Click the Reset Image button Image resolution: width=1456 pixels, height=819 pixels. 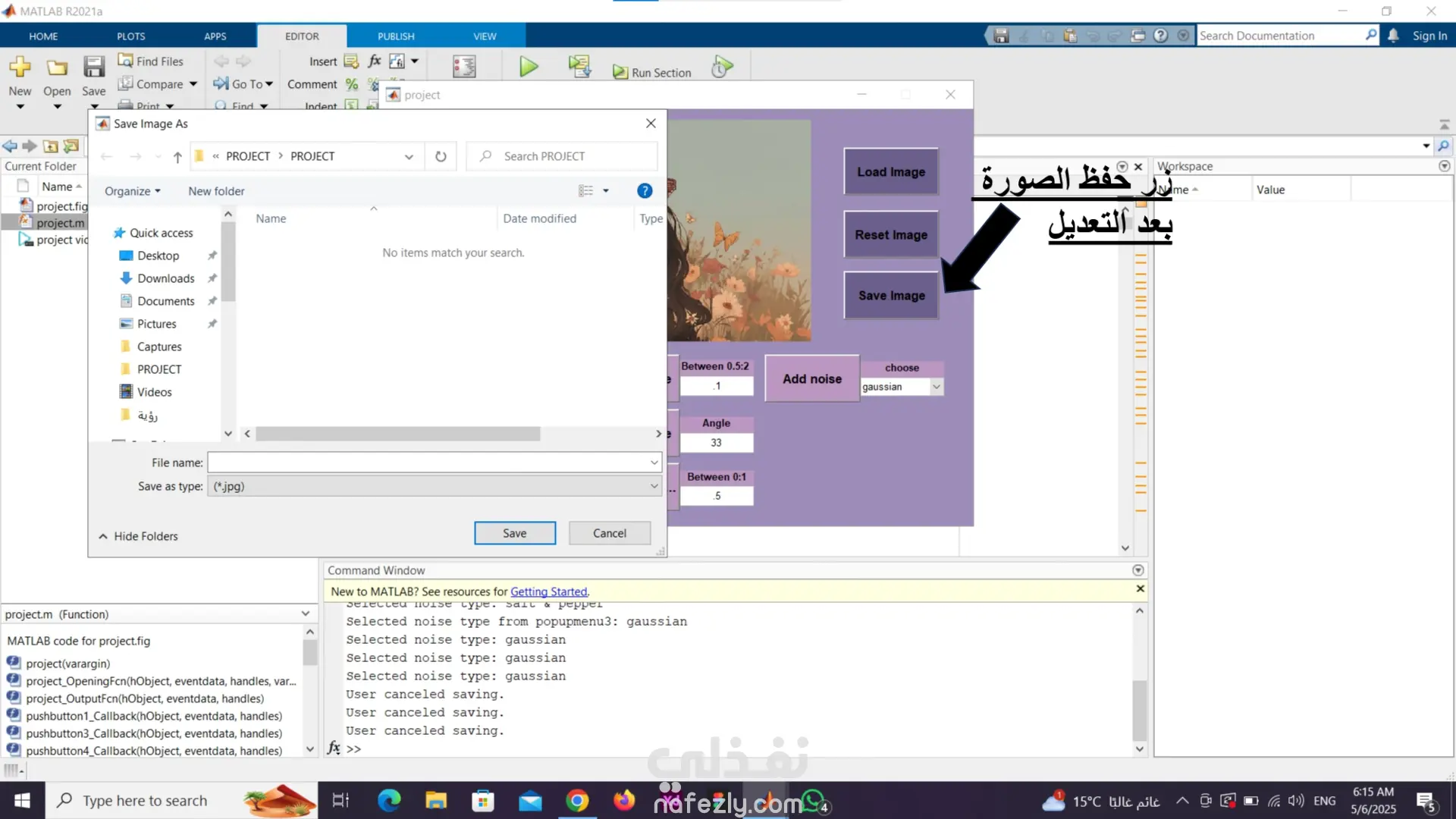891,235
